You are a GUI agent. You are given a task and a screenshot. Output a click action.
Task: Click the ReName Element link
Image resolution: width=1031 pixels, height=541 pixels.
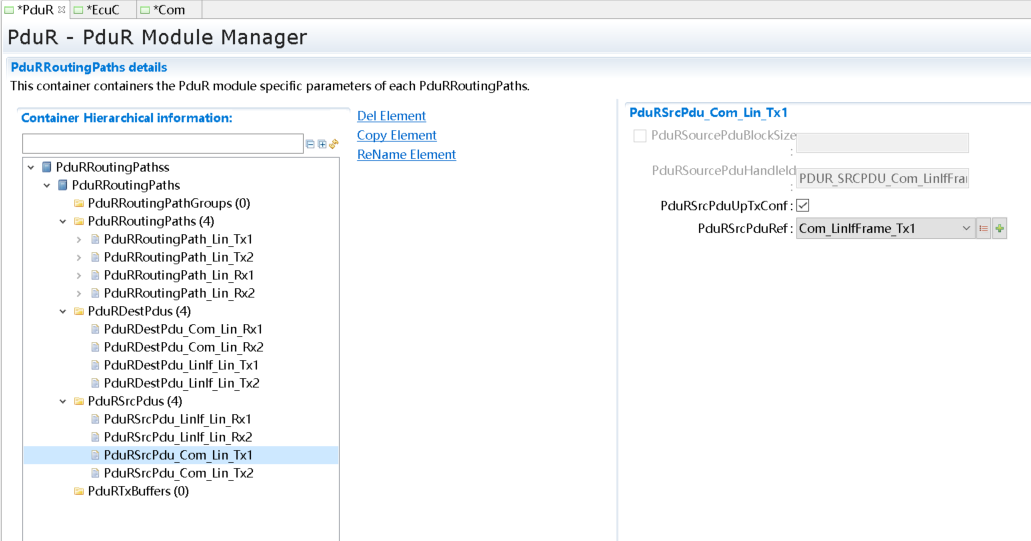click(406, 155)
